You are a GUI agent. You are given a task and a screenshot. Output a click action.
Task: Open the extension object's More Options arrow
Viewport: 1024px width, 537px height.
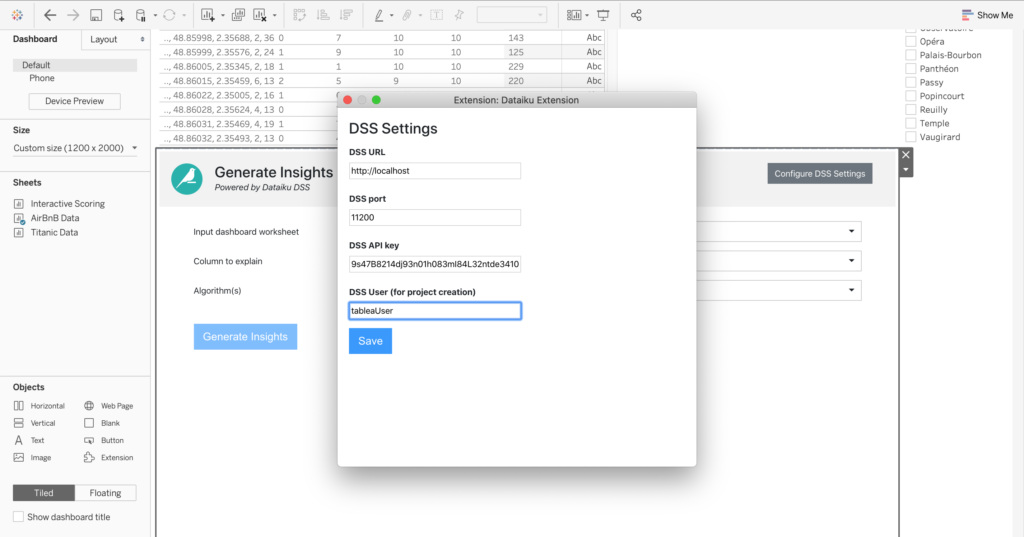pyautogui.click(x=906, y=170)
